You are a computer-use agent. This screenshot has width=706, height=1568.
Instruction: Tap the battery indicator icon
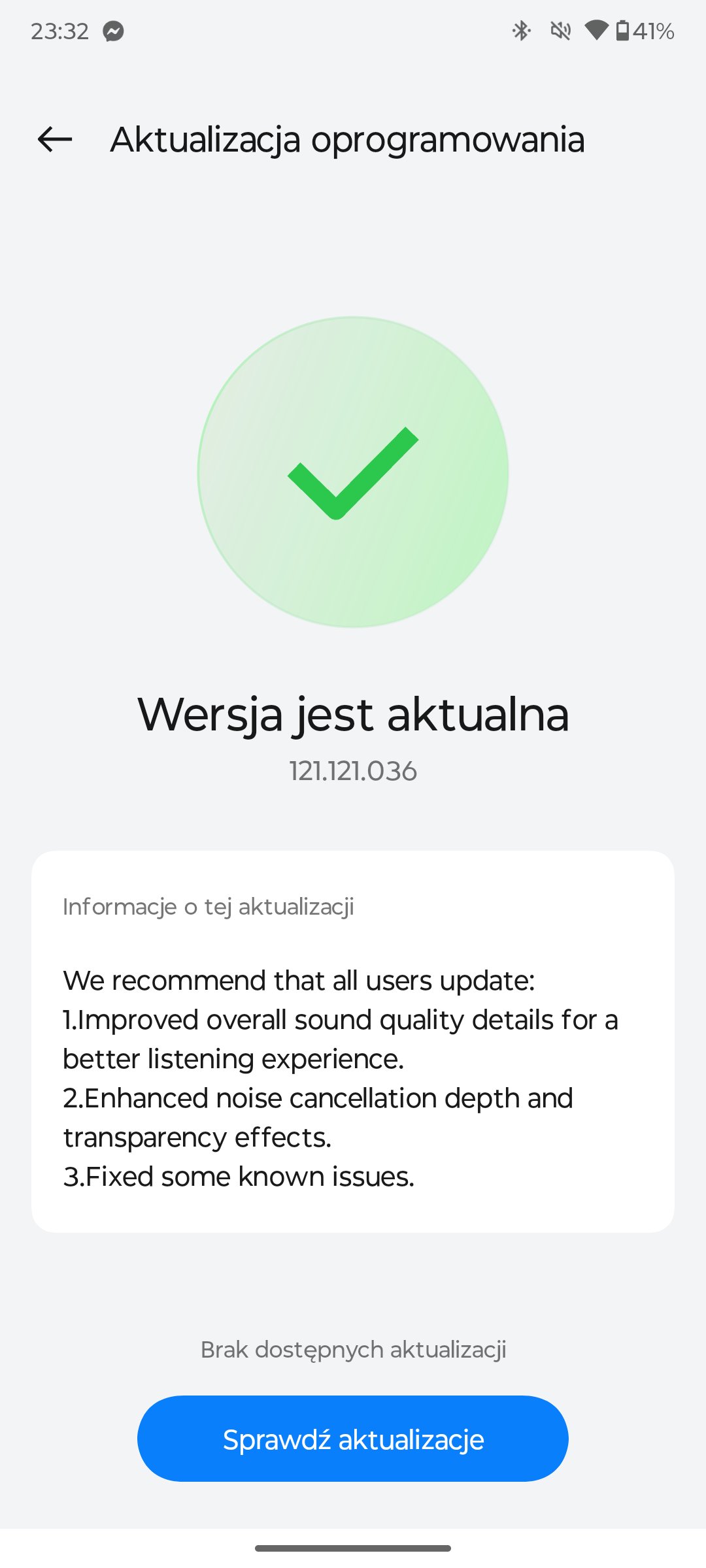(x=622, y=31)
